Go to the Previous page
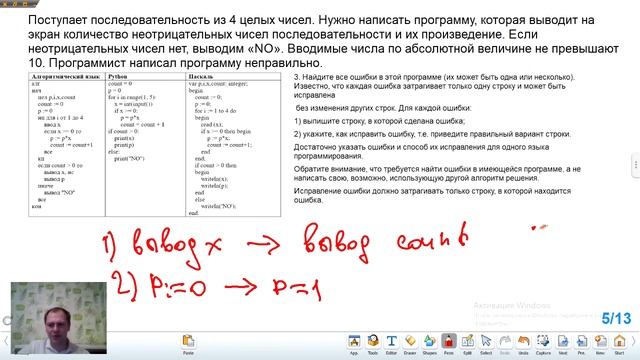Viewport: 640px width, 360px height. 582,343
